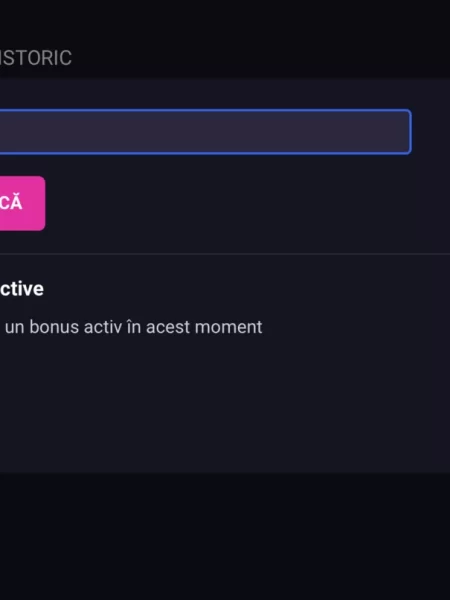The width and height of the screenshot is (450, 600).
Task: Click the blank area right of the 'ctive' heading
Action: pyautogui.click(x=245, y=289)
